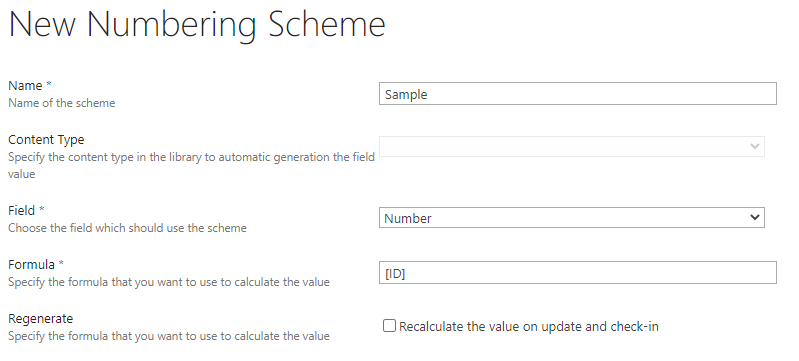
Task: Click the Formula input containing [ID]
Action: coord(577,273)
